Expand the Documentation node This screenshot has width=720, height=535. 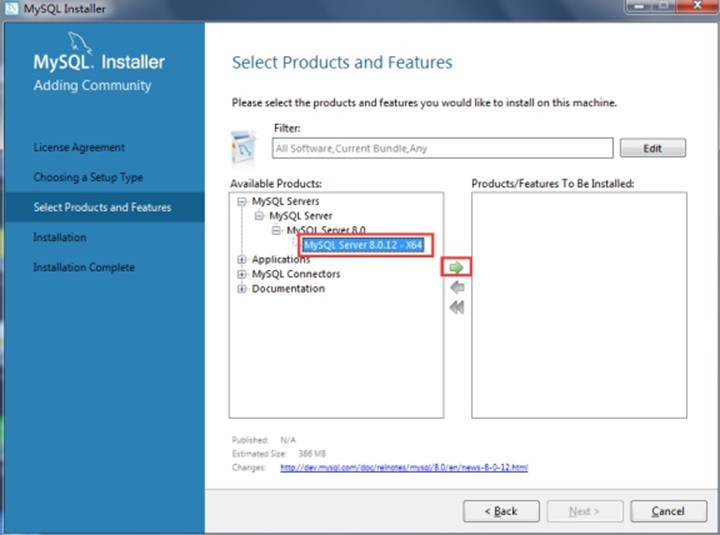(x=242, y=289)
